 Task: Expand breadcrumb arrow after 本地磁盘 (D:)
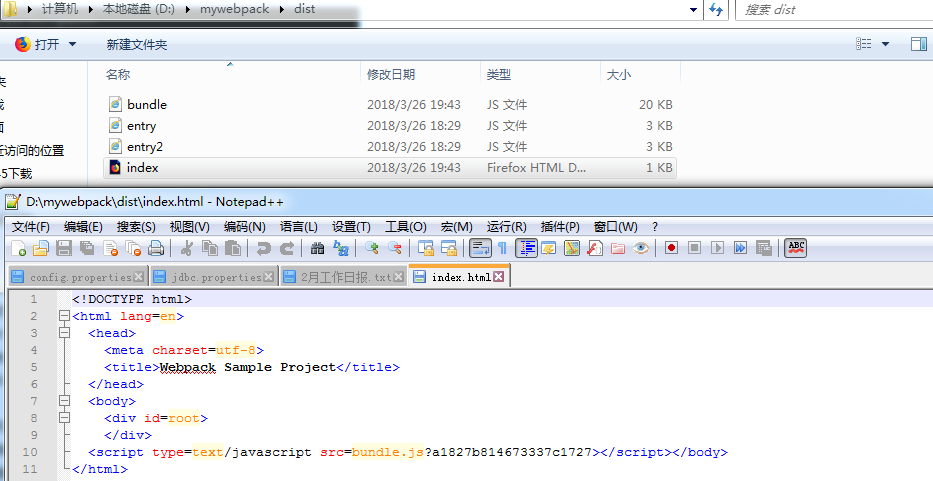pos(187,10)
